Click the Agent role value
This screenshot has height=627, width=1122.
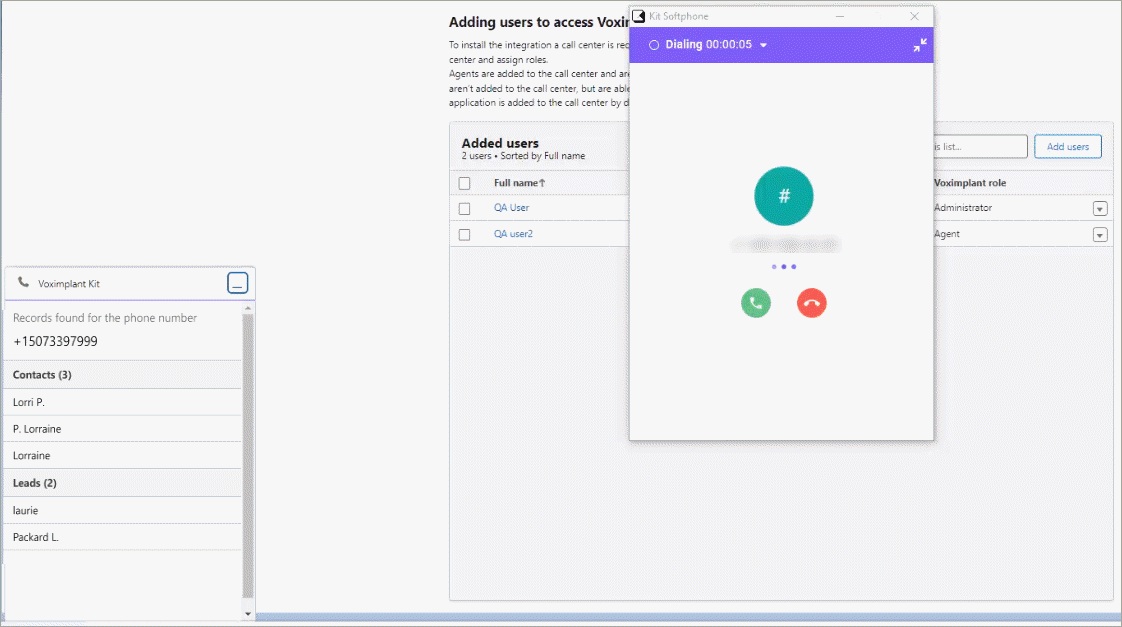pos(947,234)
